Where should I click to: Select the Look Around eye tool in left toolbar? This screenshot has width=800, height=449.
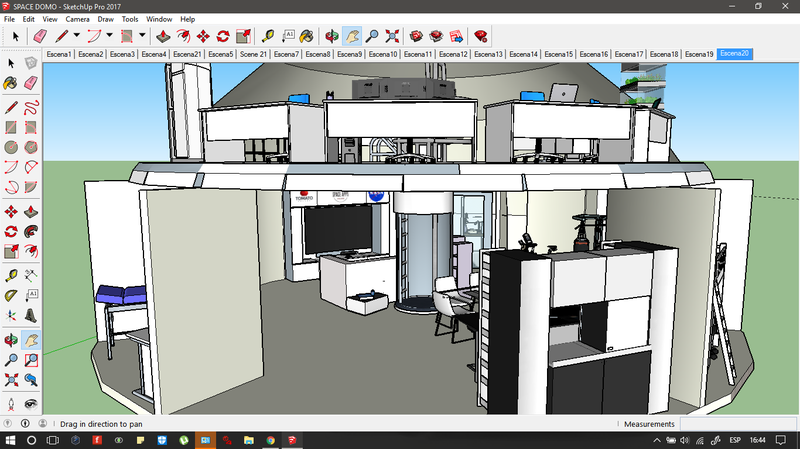(31, 402)
